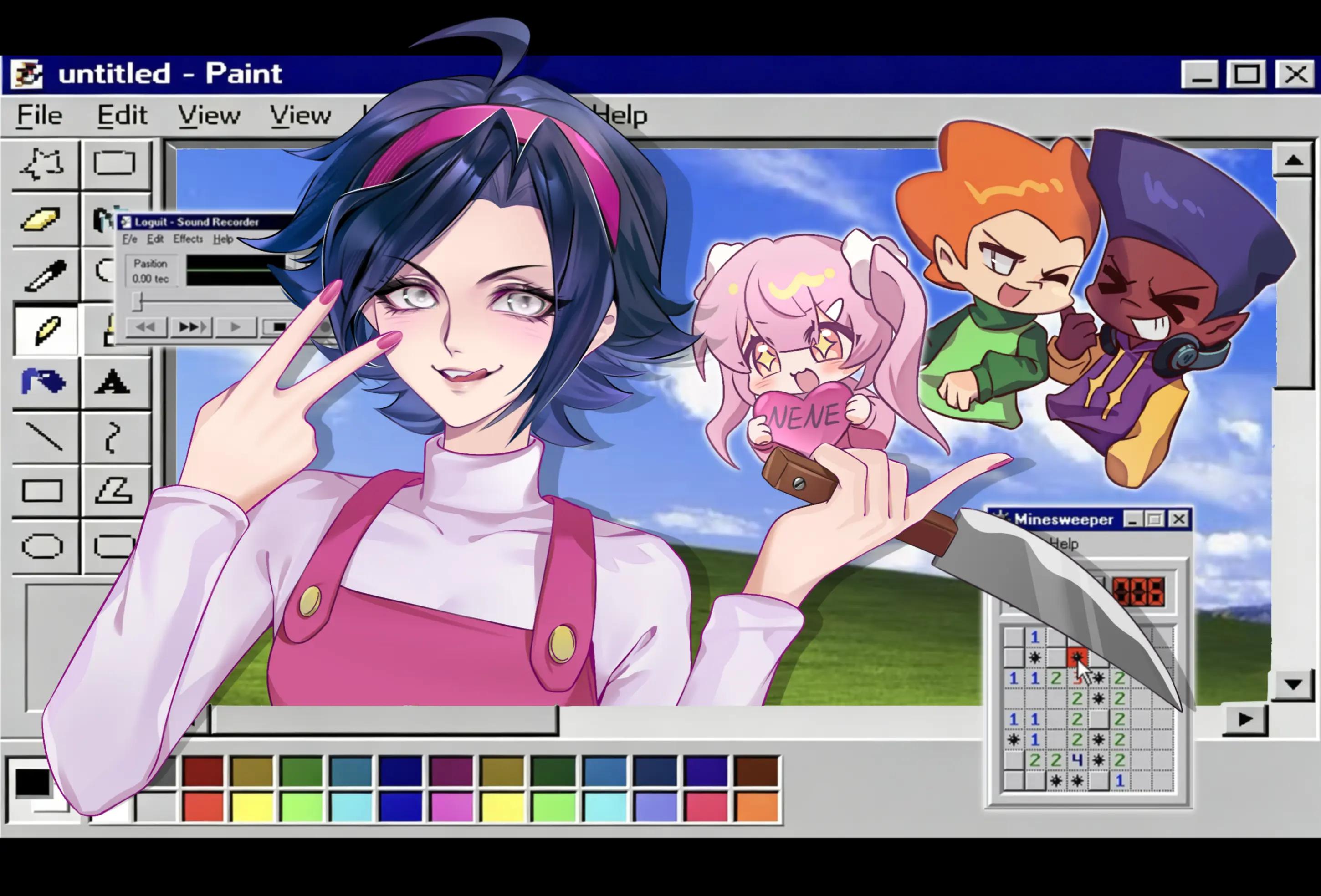Pick the bright red color swatch
The image size is (1321, 896).
[203, 807]
